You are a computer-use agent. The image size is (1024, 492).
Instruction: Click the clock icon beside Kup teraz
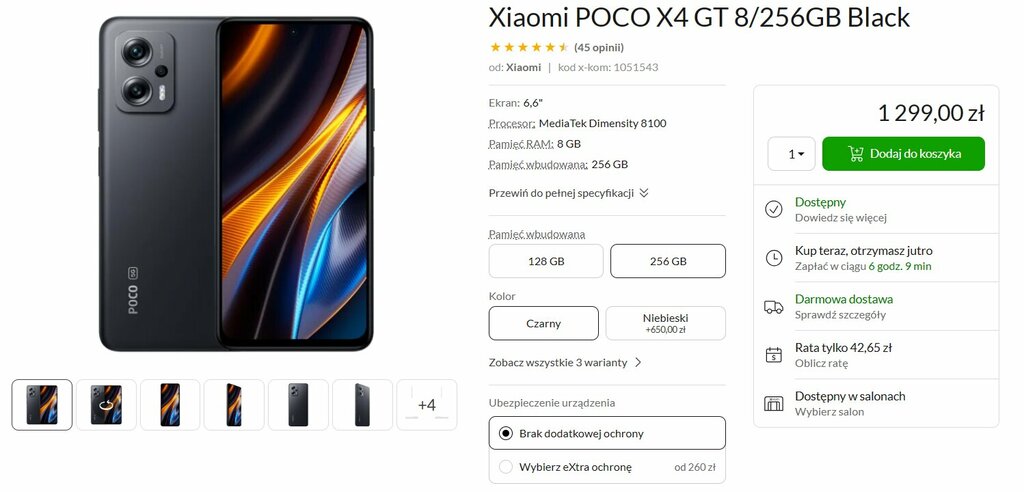(x=773, y=257)
